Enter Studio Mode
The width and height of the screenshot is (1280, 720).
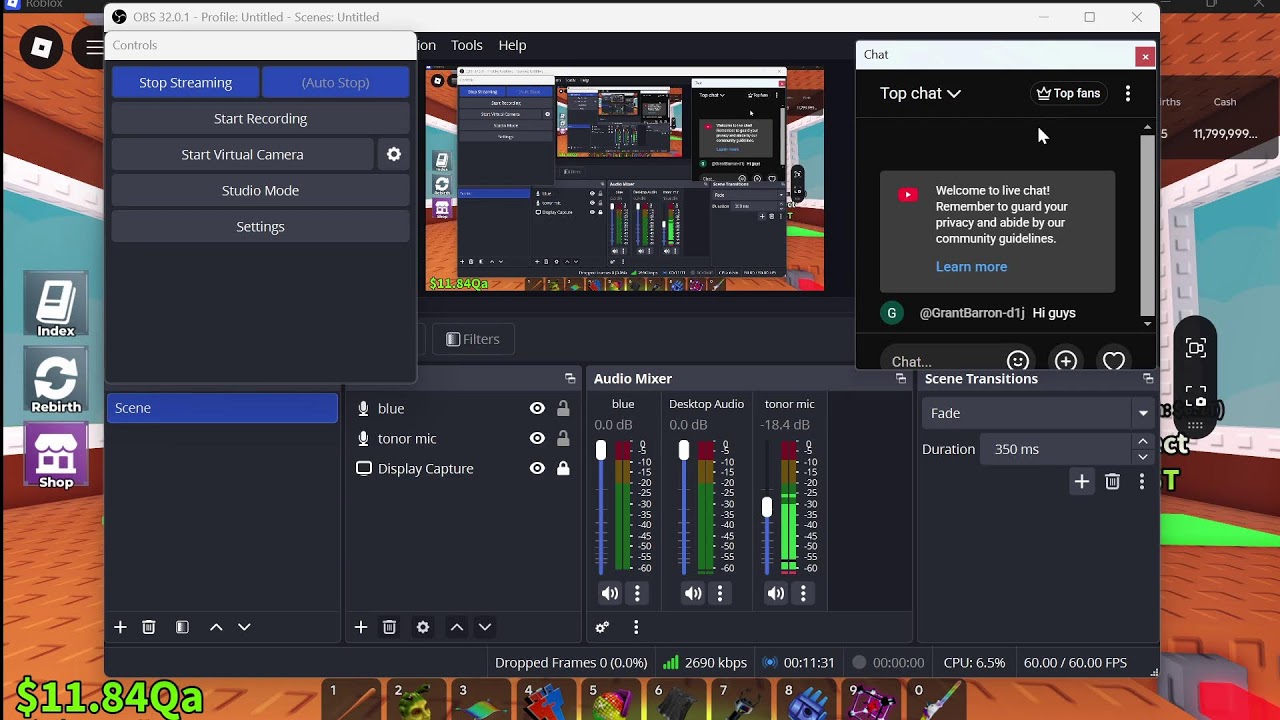click(260, 190)
